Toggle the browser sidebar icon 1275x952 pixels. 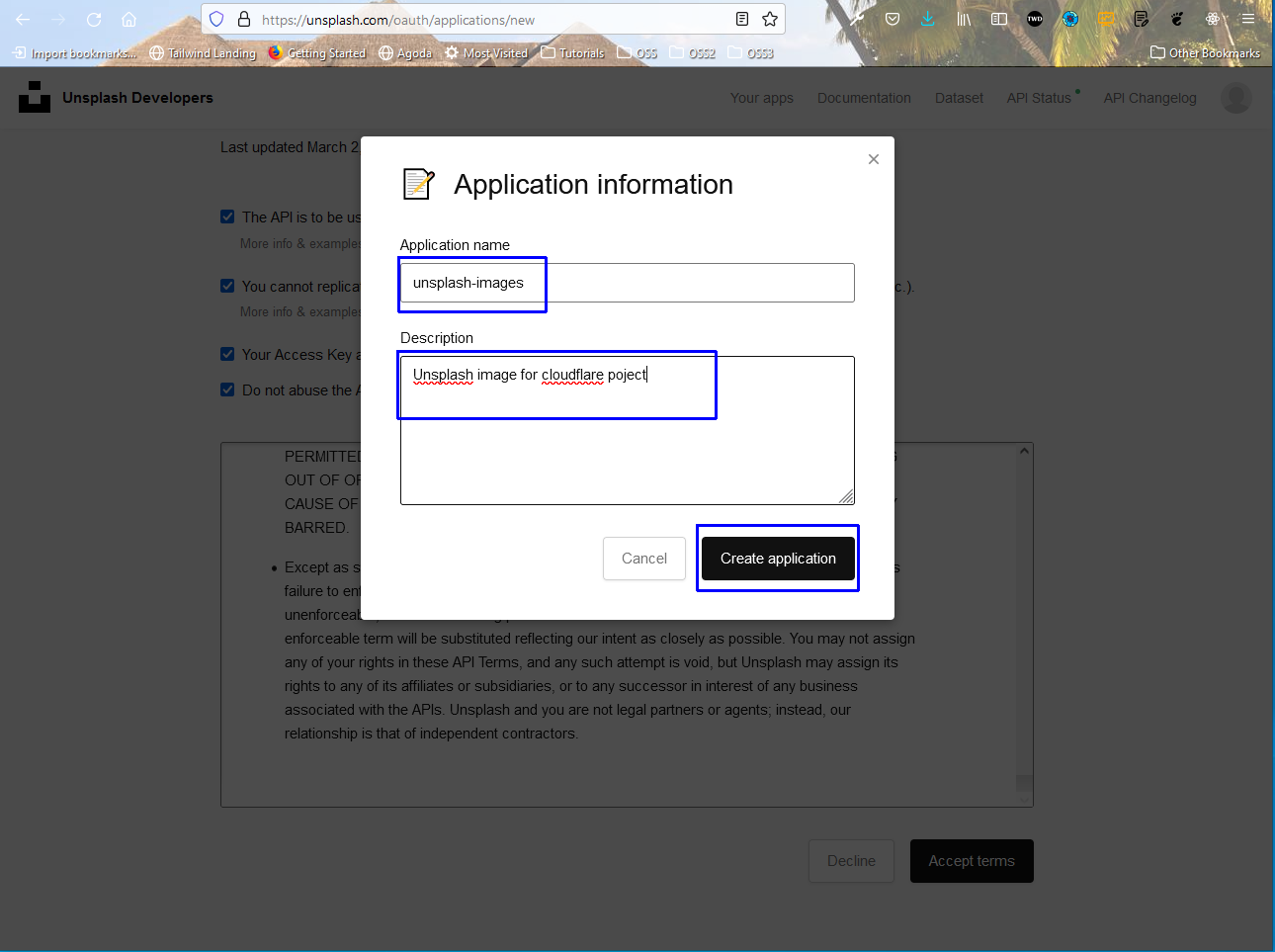tap(999, 19)
